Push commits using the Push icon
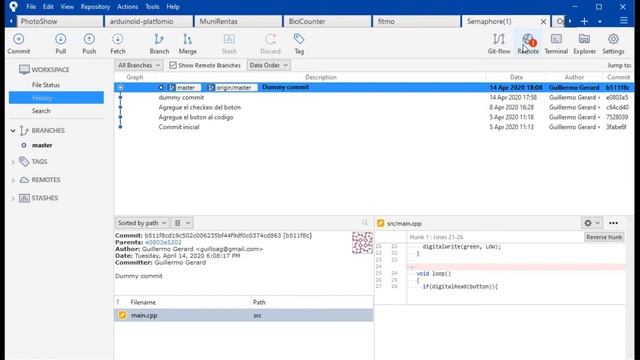The height and width of the screenshot is (360, 640). pyautogui.click(x=89, y=44)
